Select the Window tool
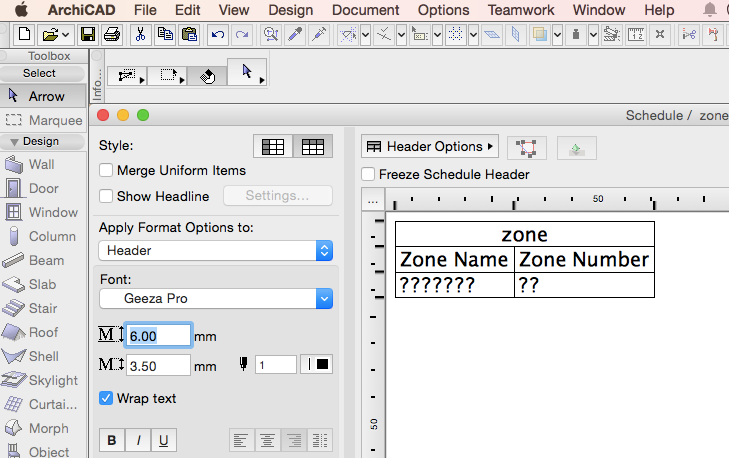 (43, 212)
